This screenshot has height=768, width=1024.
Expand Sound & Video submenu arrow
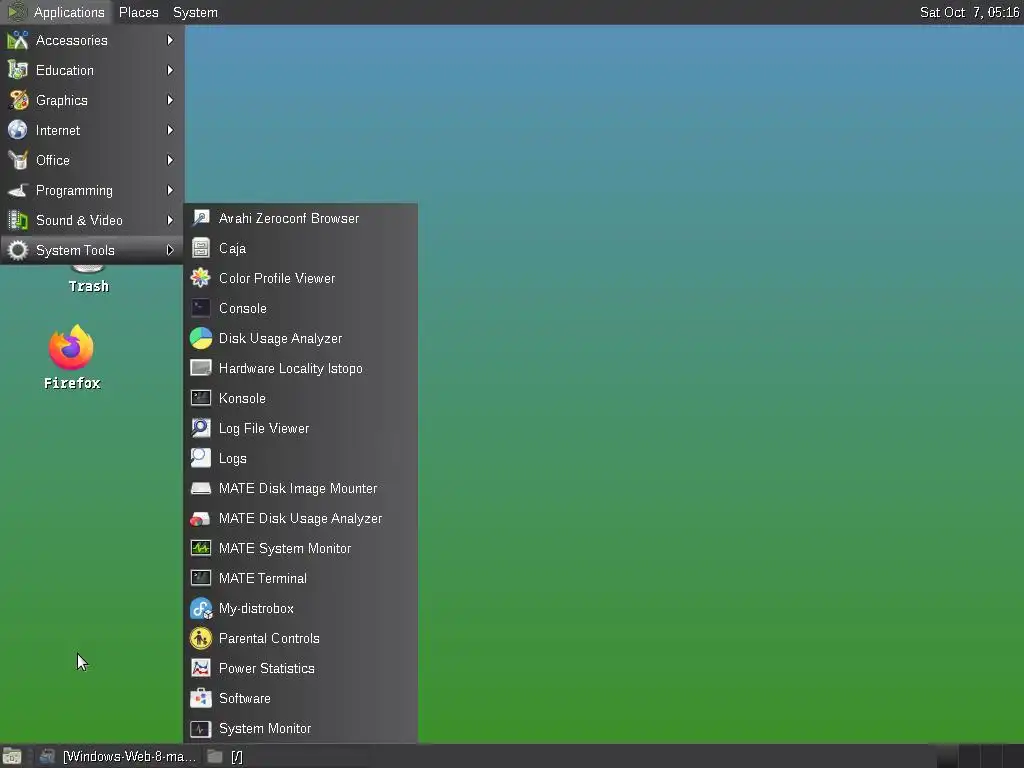(170, 221)
